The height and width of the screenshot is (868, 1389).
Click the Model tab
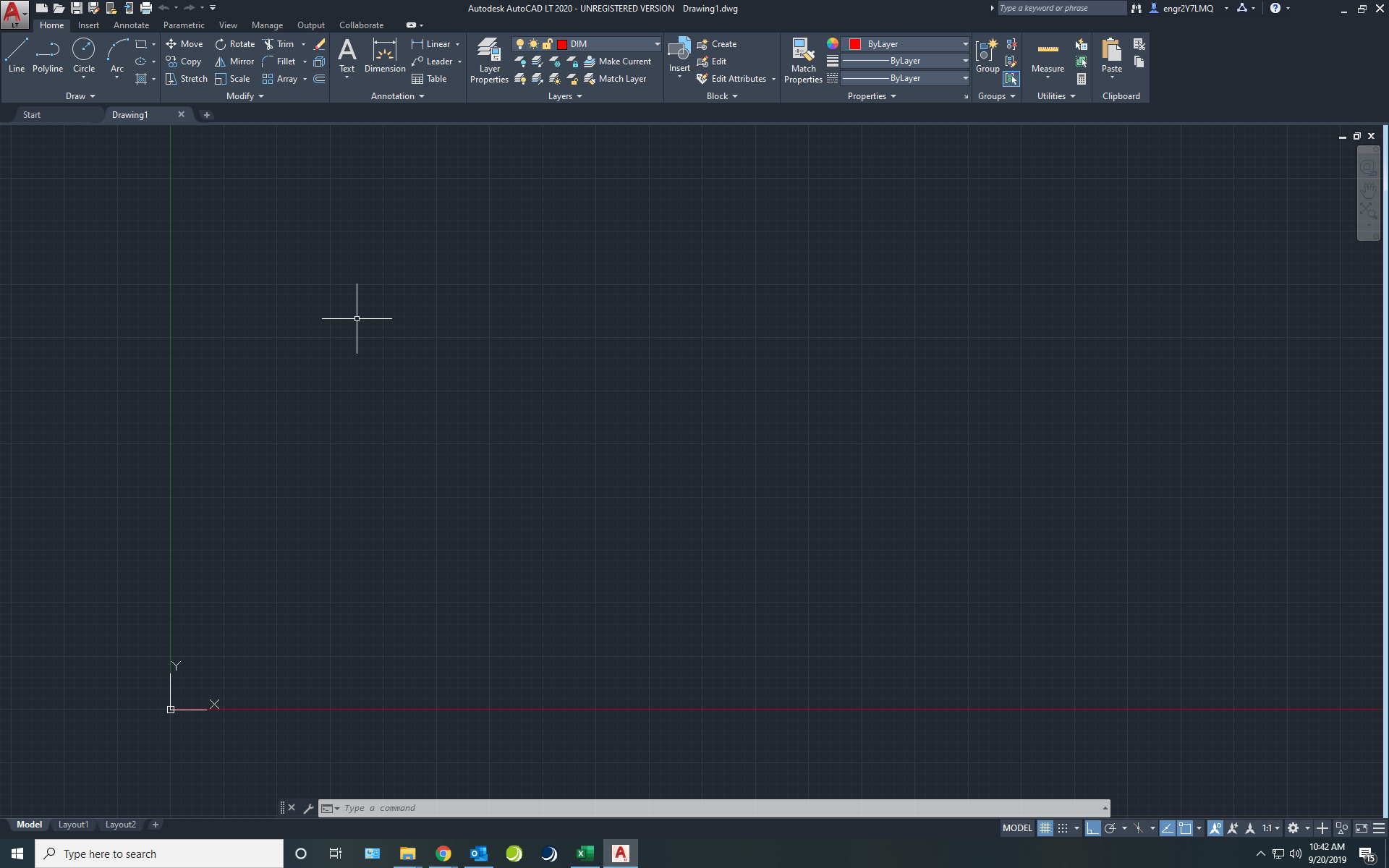29,823
